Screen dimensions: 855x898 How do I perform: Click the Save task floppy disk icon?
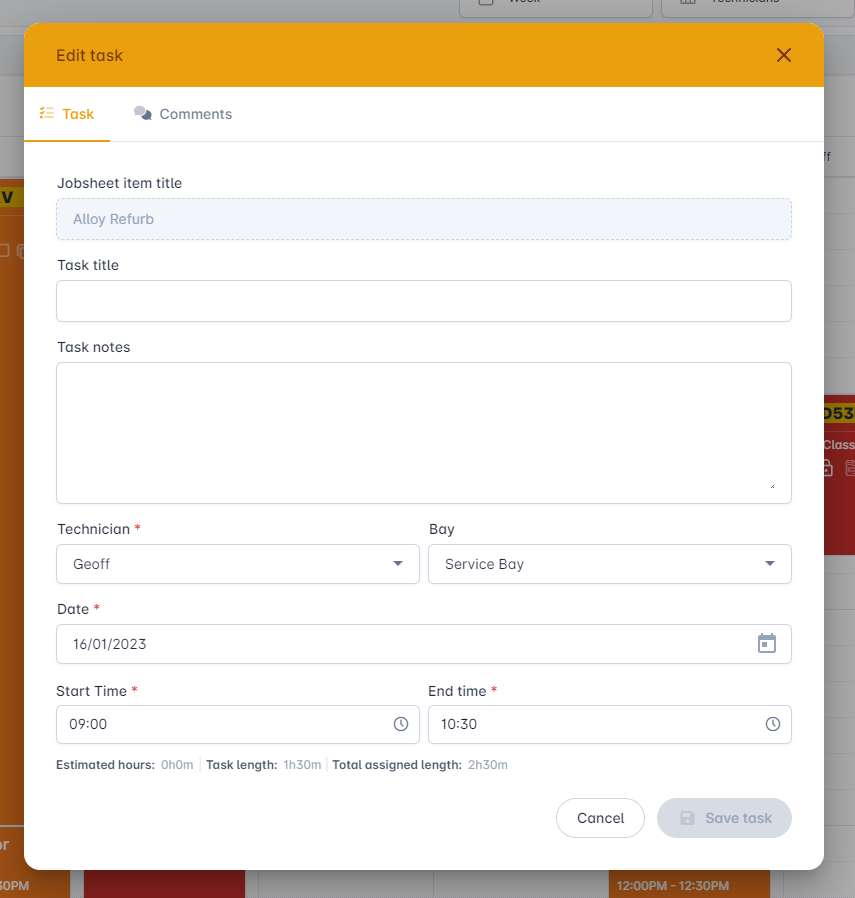pyautogui.click(x=687, y=818)
